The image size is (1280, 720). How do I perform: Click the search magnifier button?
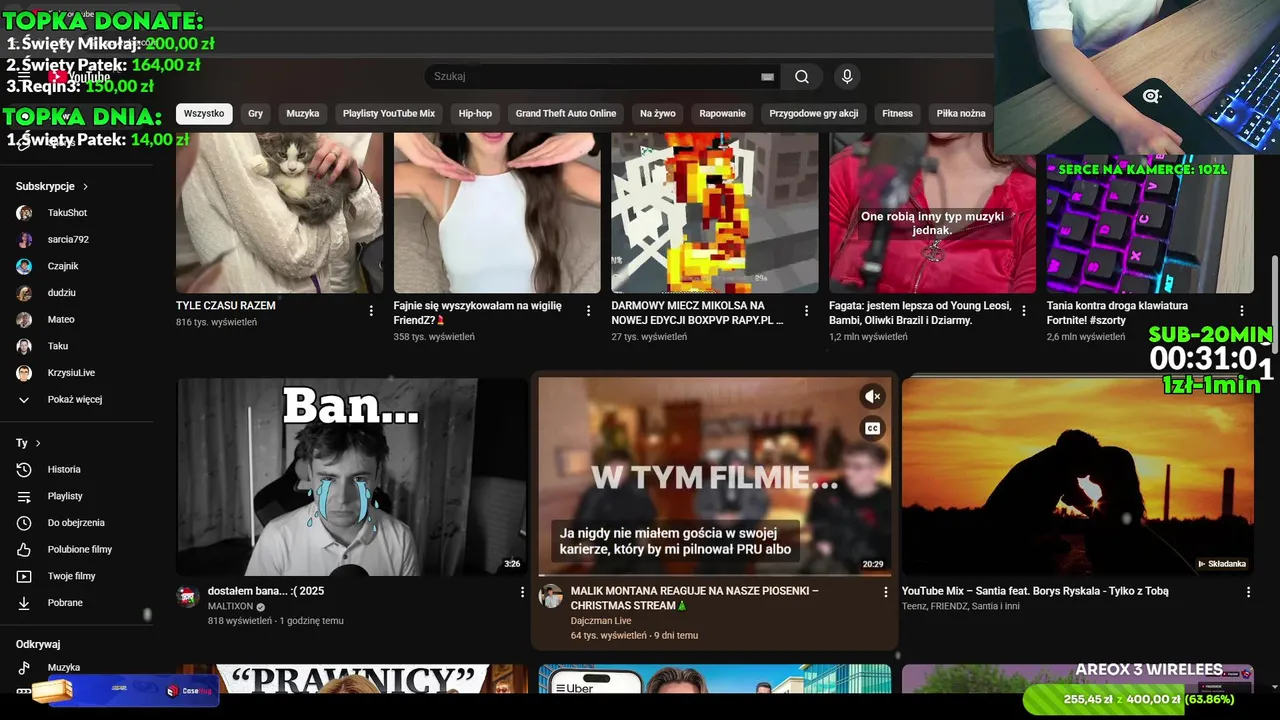[802, 77]
